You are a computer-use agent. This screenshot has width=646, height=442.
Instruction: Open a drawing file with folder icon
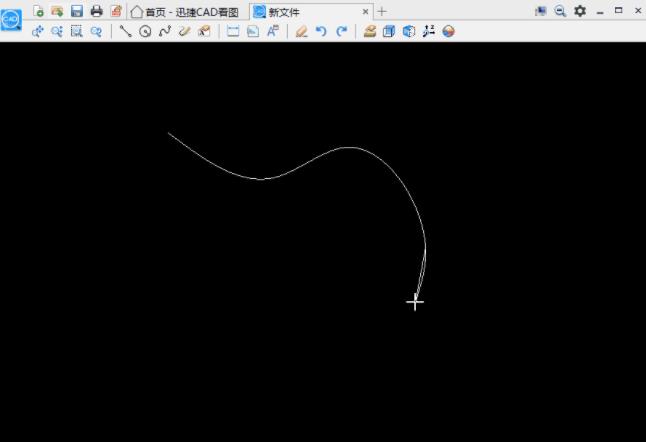tap(57, 11)
